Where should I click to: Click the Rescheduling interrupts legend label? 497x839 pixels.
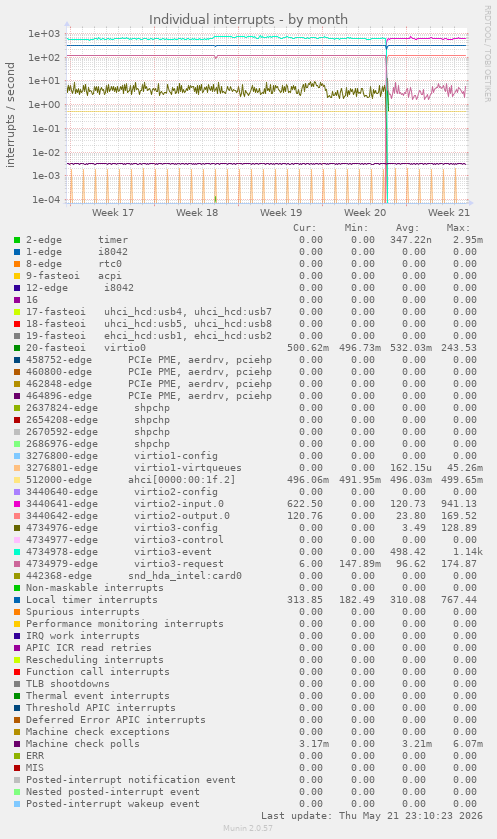click(95, 660)
